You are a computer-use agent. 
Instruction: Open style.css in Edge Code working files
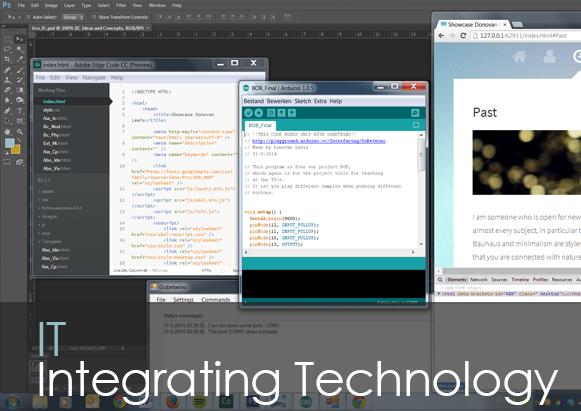[51, 110]
